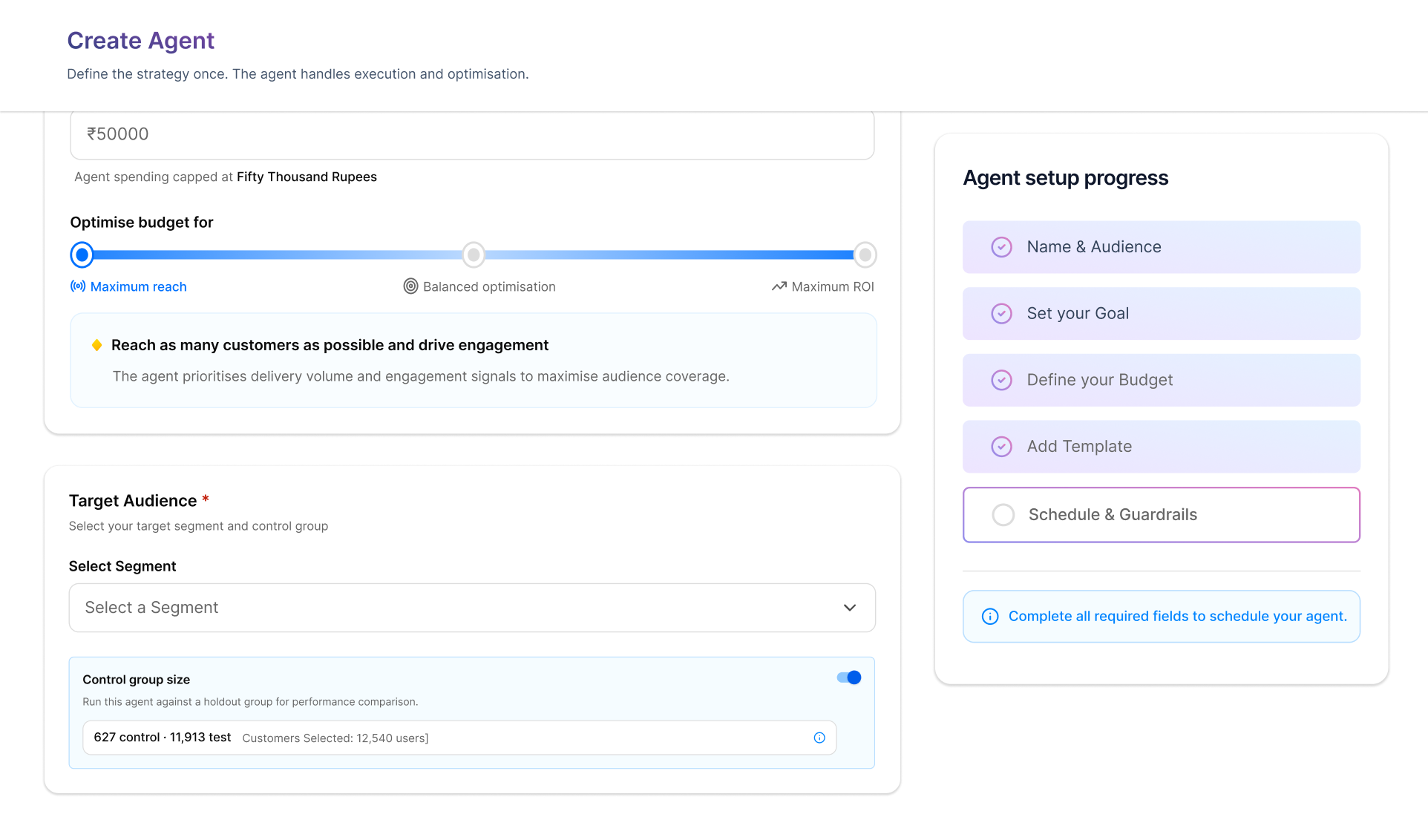Click the control group size value field
This screenshot has width=1428, height=840.
pos(459,738)
